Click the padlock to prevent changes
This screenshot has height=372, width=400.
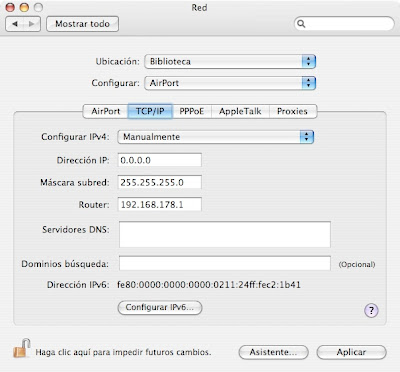click(x=22, y=348)
